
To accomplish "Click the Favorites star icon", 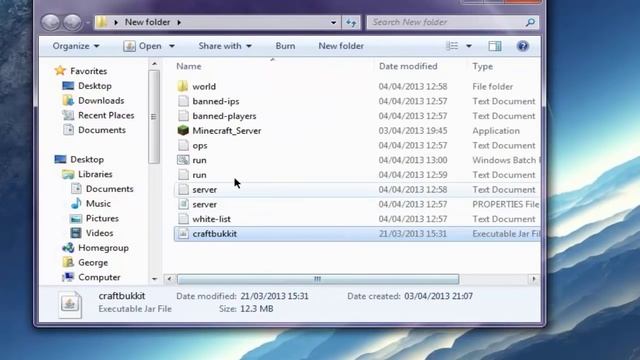I will [60, 71].
